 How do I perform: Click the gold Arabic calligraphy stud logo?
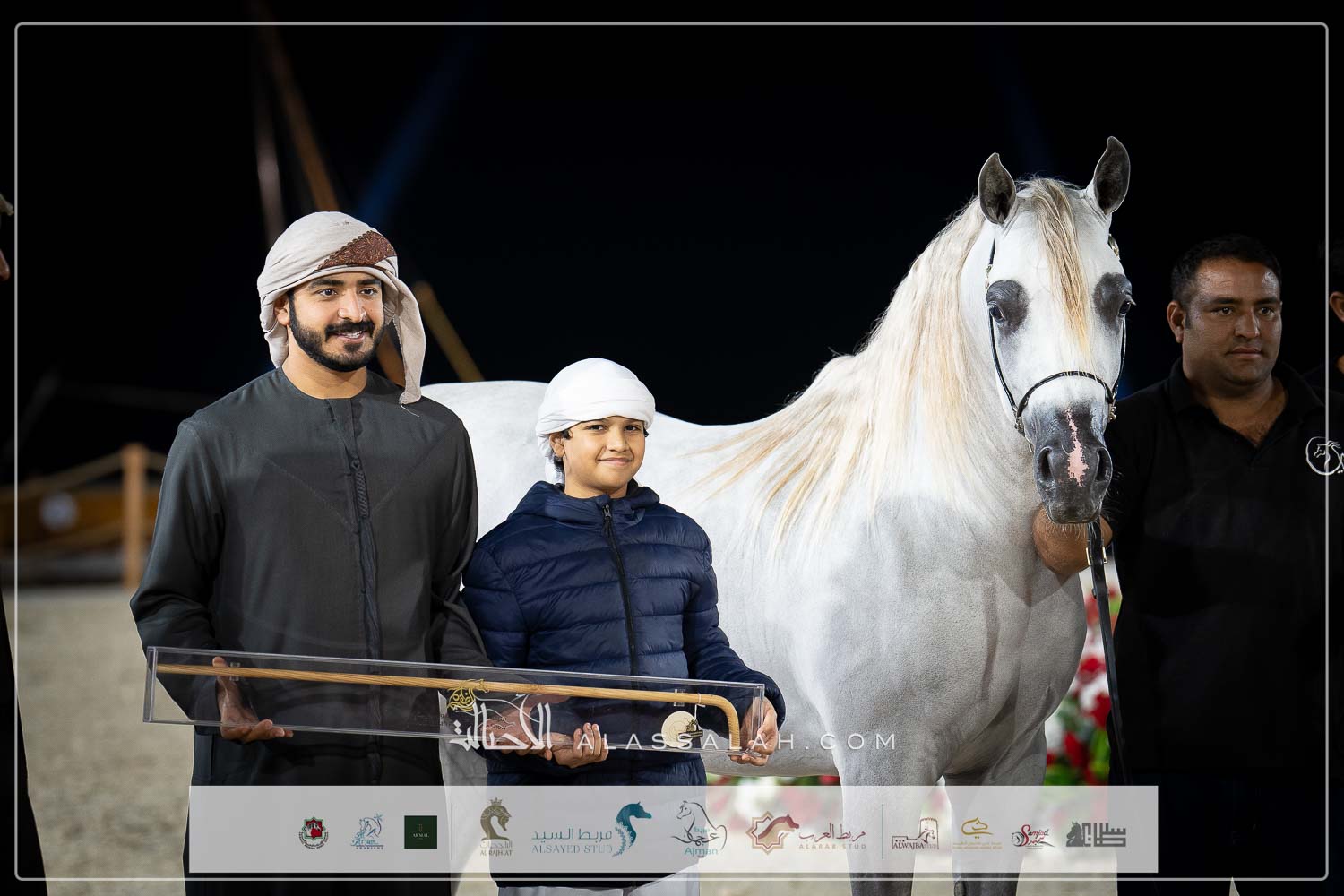pos(977,831)
